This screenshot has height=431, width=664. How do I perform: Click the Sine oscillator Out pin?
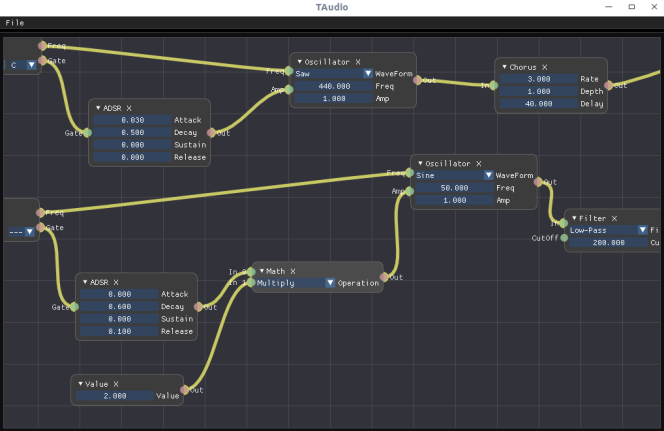point(538,182)
